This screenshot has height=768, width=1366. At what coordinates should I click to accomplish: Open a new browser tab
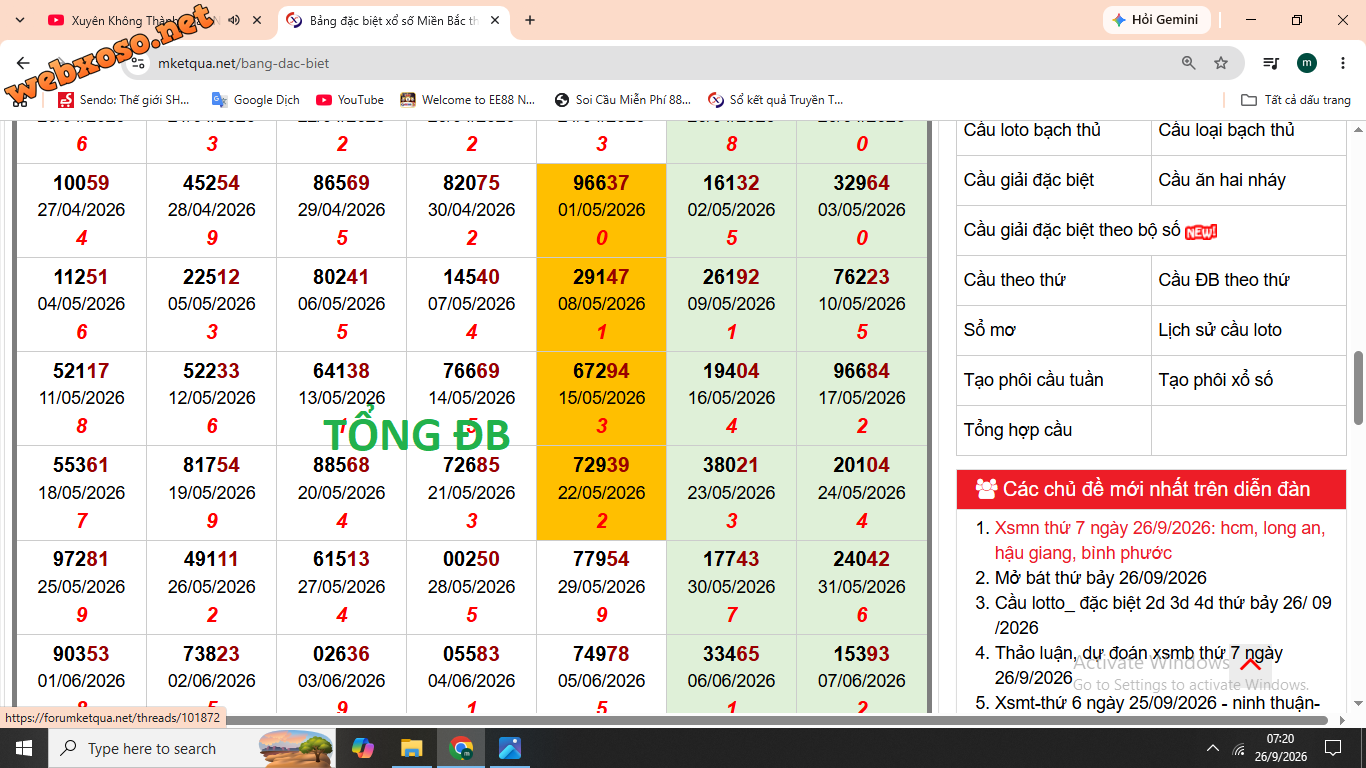pyautogui.click(x=530, y=20)
